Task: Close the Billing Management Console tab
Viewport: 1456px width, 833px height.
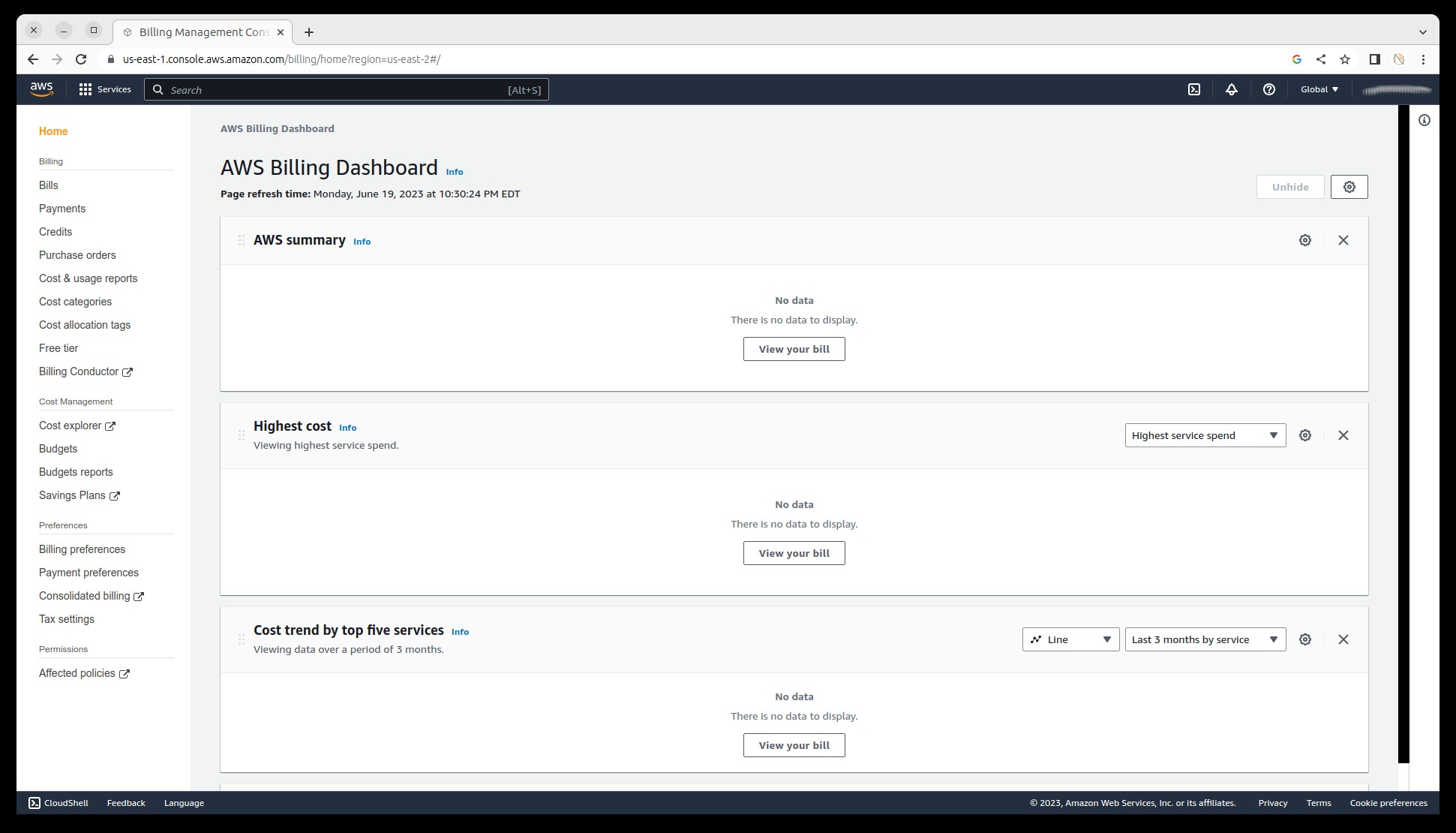Action: coord(281,32)
